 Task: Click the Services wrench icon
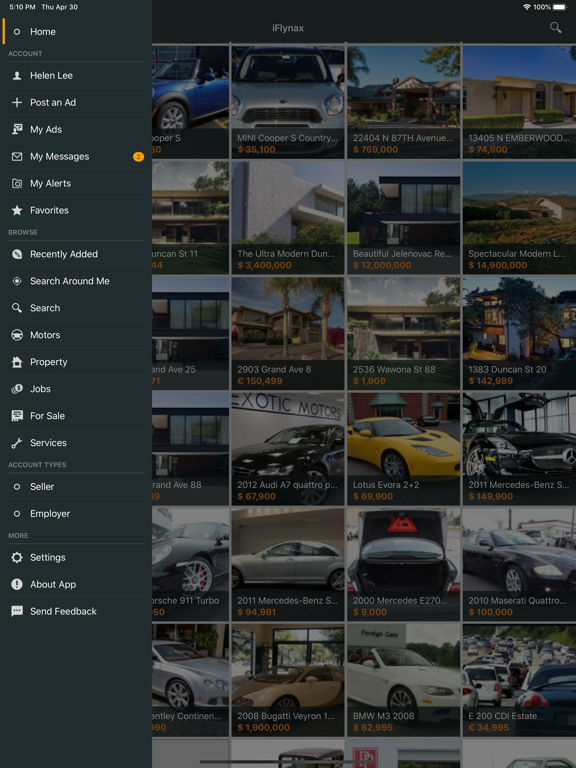(17, 443)
